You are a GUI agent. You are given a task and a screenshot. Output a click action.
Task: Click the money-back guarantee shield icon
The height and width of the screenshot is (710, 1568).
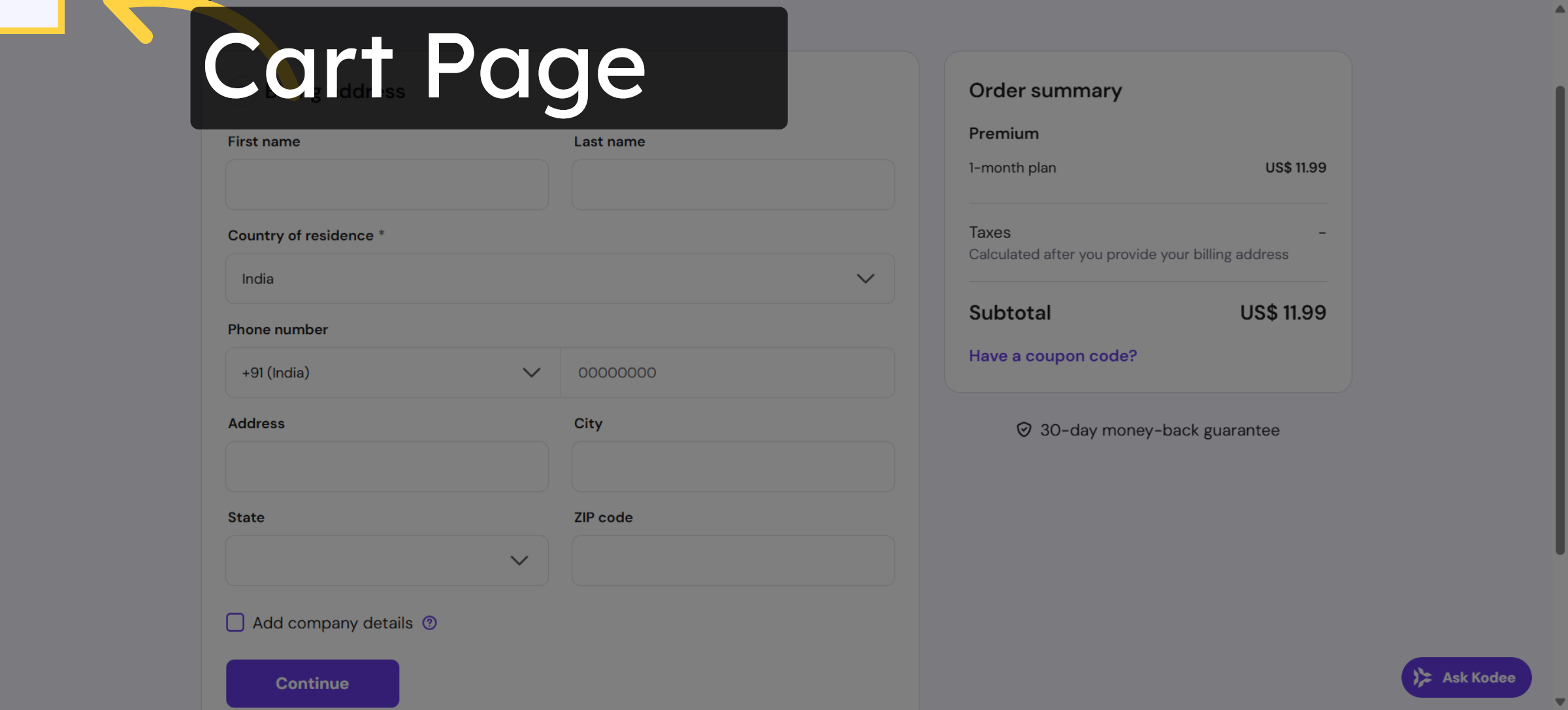[1023, 430]
